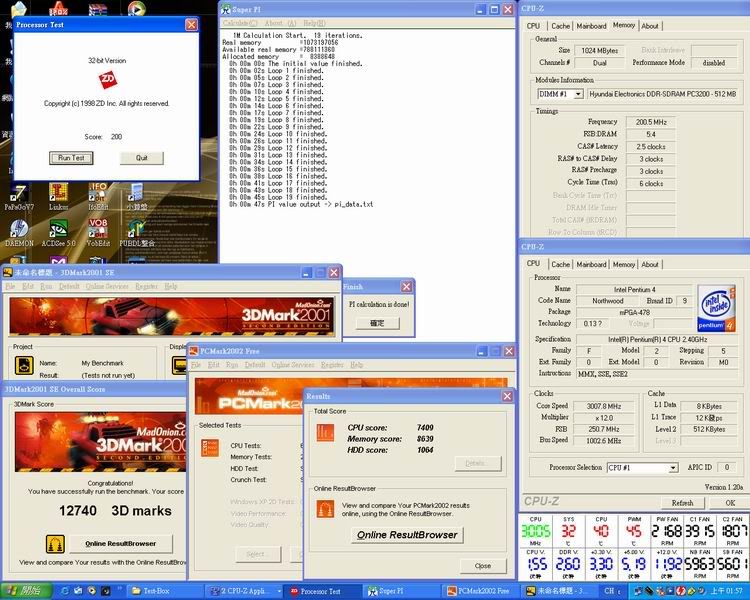
Task: Launch the 小算盤 calculator desktop shortcut
Action: coord(136,197)
